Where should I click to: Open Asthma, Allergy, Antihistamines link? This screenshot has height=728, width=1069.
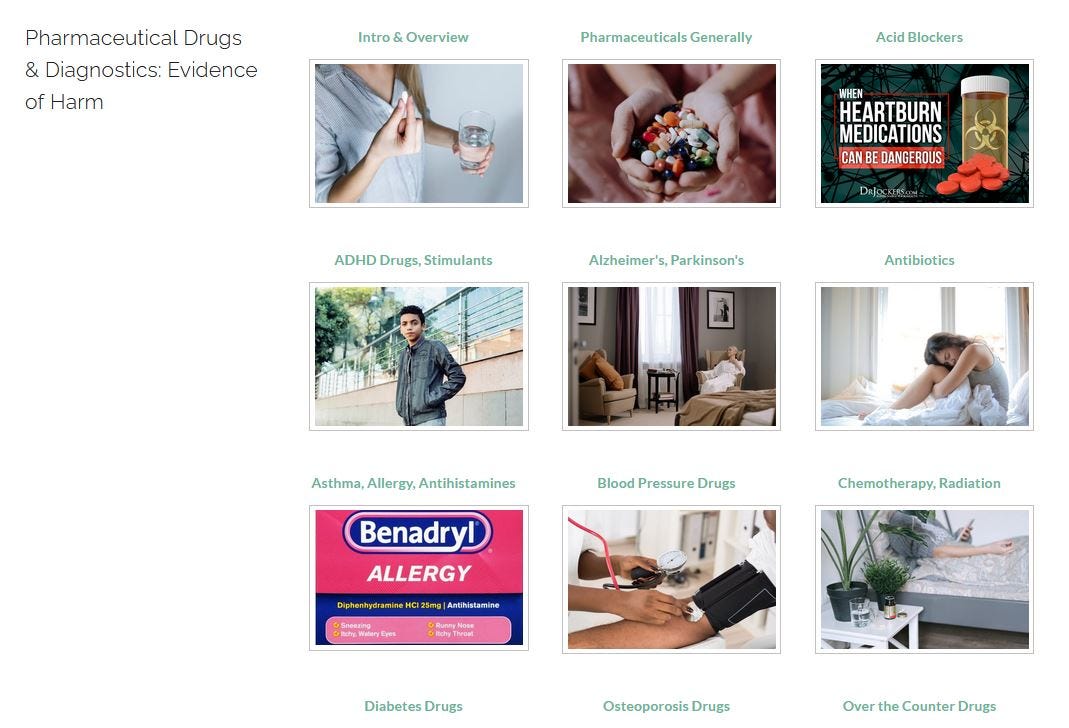[413, 483]
